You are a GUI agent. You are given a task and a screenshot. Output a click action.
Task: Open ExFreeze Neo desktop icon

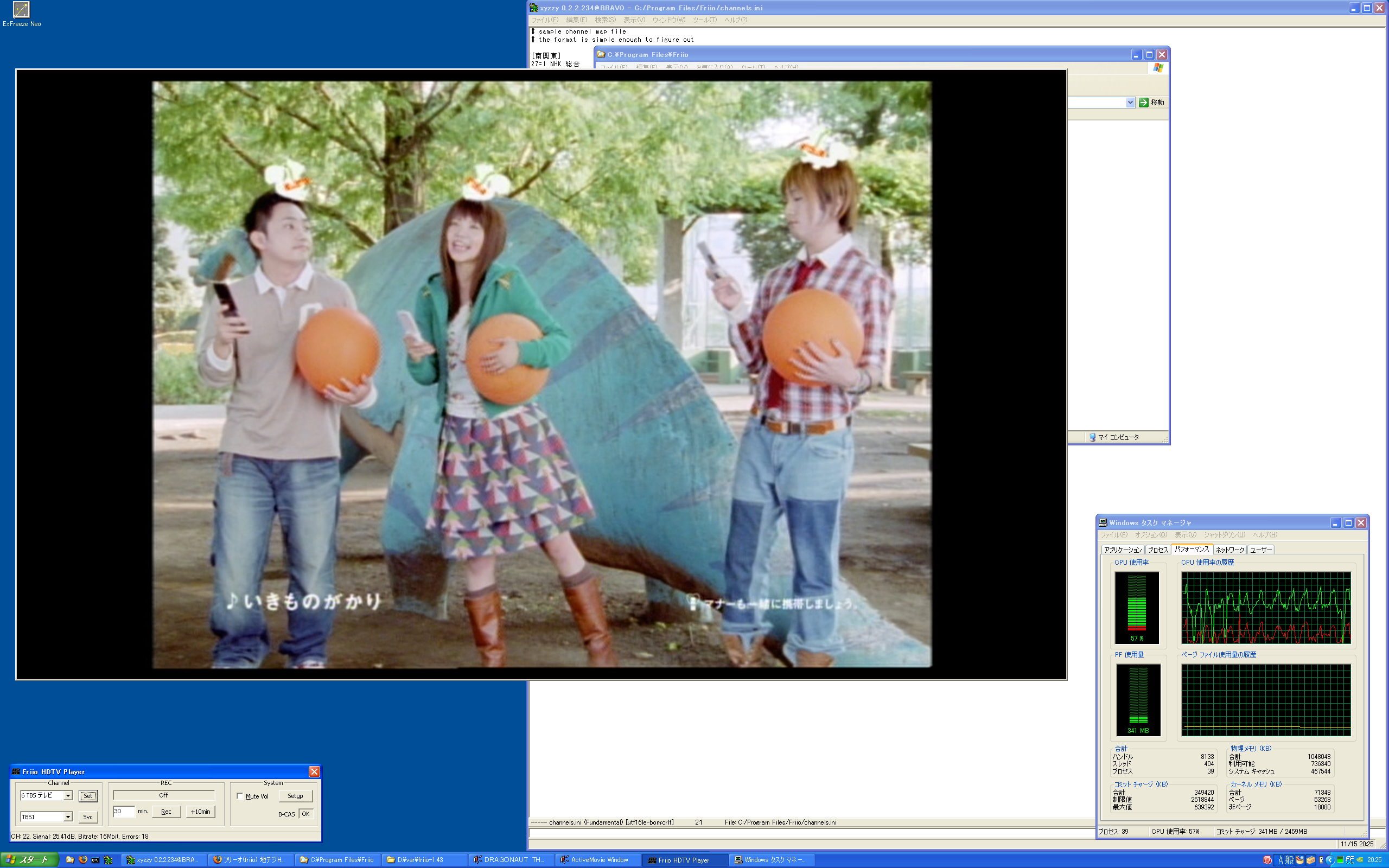tap(21, 10)
